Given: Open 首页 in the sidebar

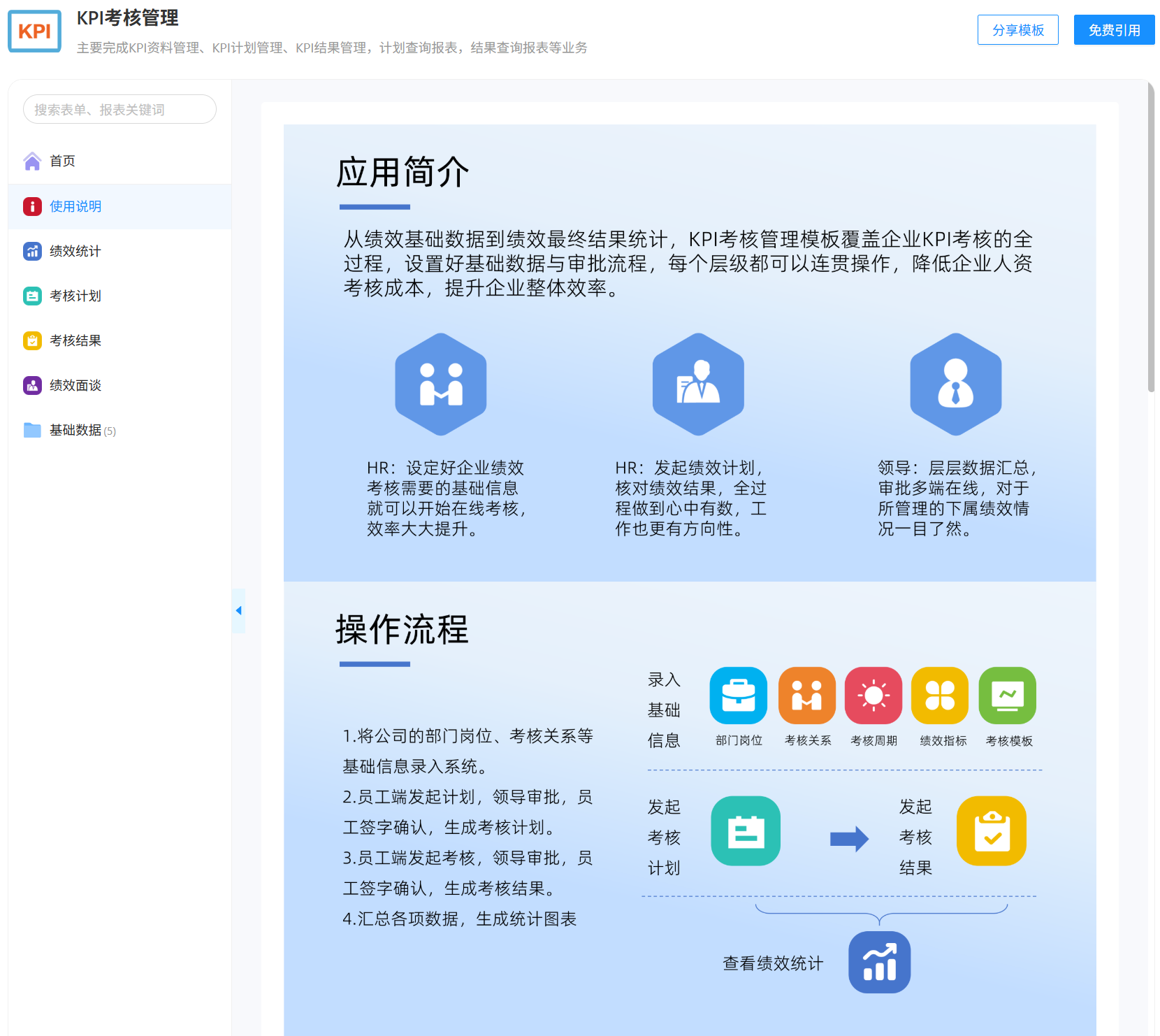Looking at the screenshot, I should coord(62,161).
